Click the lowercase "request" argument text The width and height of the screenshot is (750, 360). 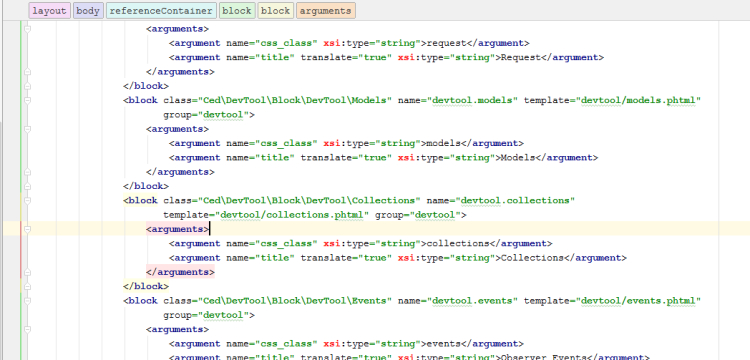click(446, 43)
